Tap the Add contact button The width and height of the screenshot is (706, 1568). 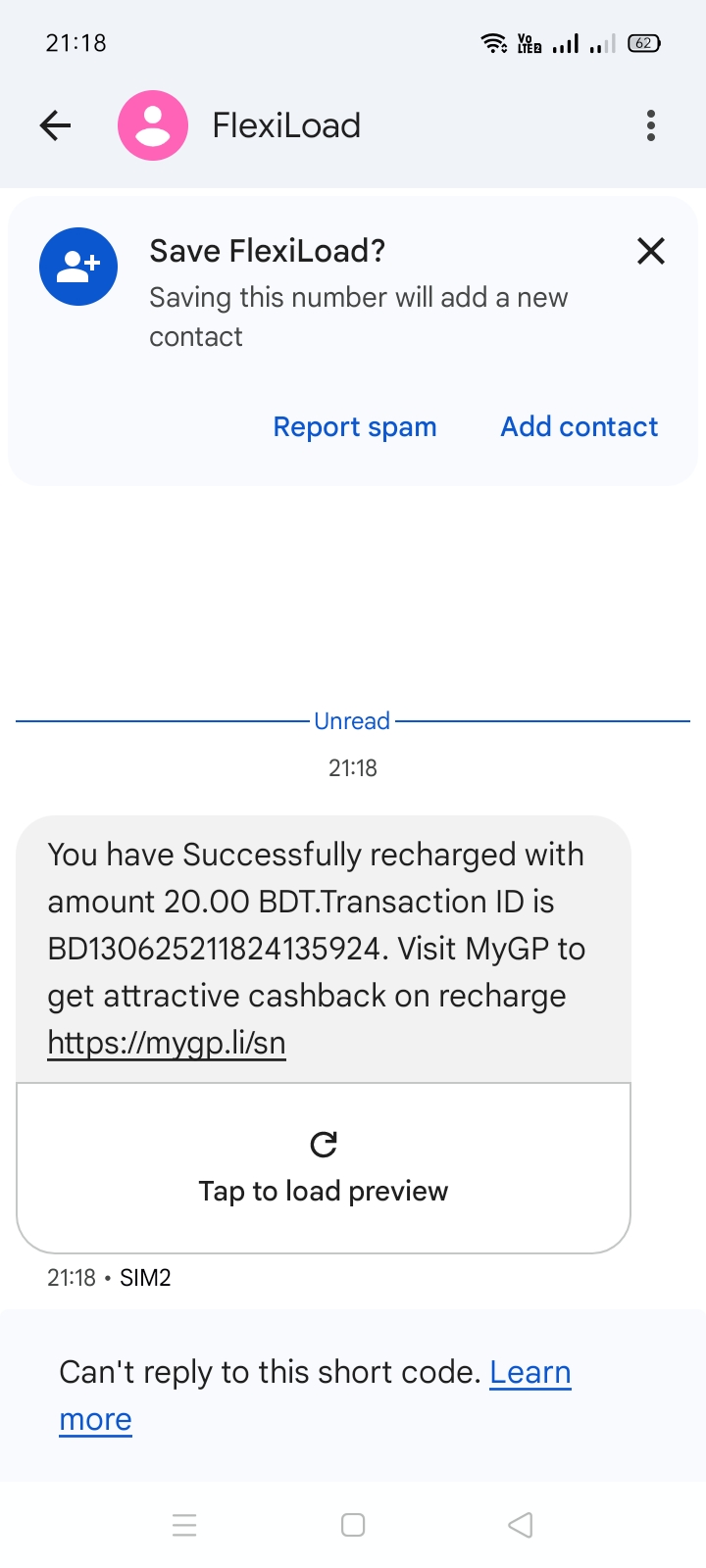(579, 427)
